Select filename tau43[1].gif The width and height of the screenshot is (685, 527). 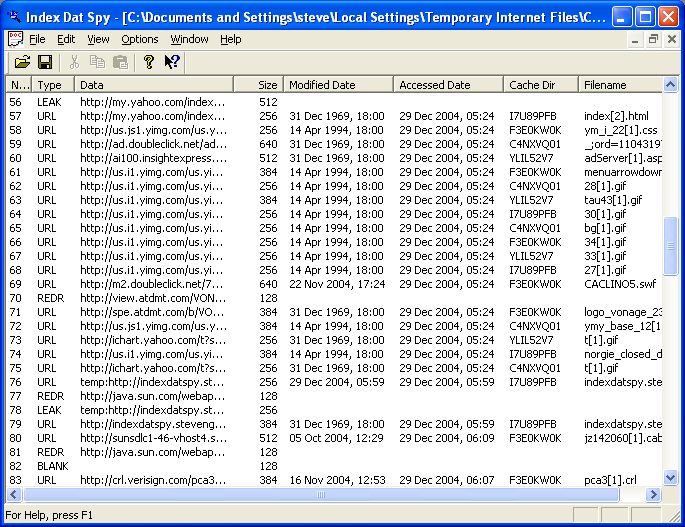point(613,200)
